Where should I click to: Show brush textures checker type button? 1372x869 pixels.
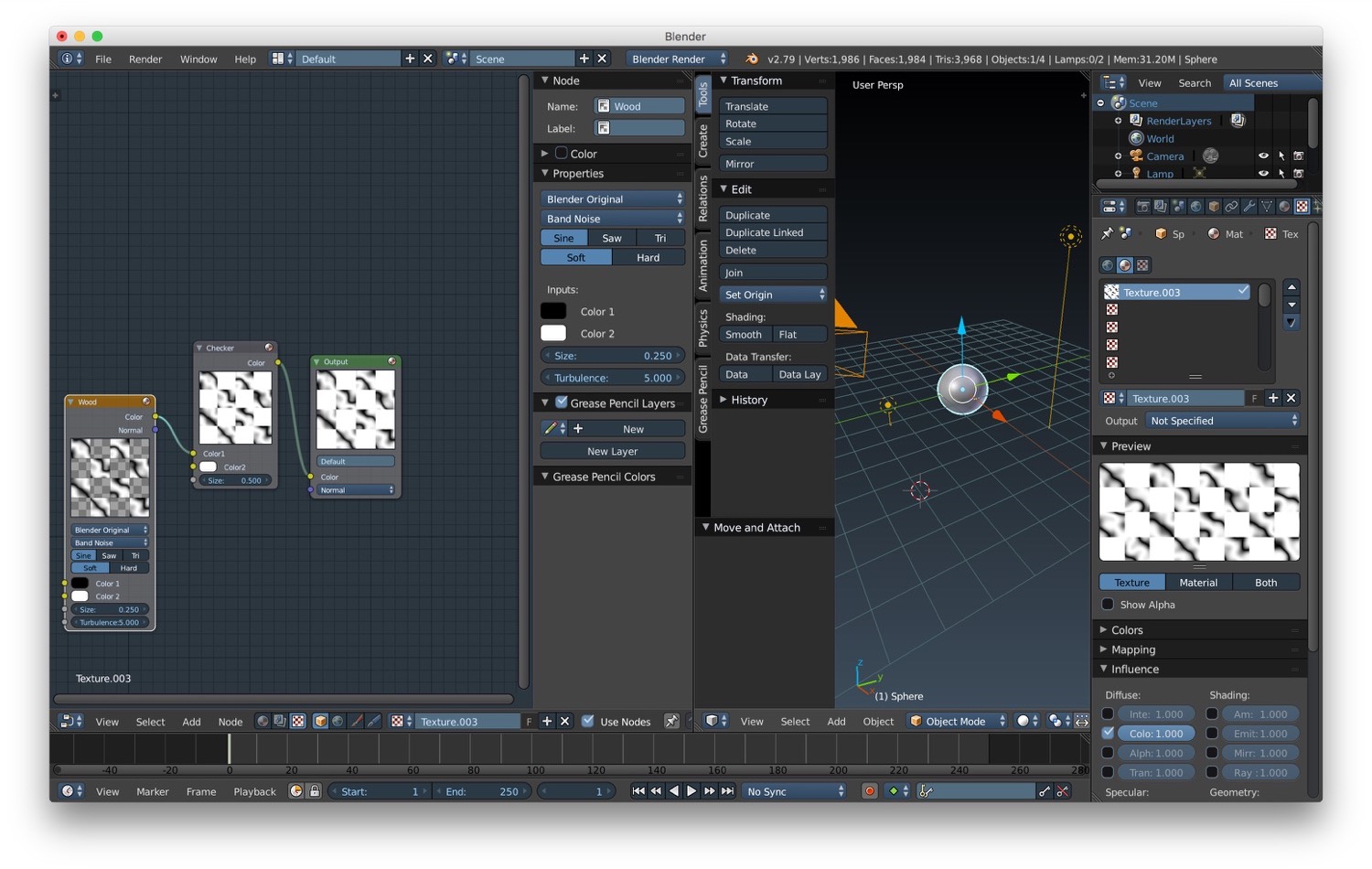(1142, 265)
